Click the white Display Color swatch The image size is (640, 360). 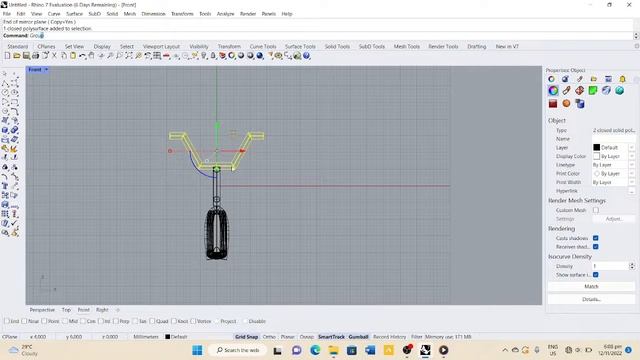597,156
